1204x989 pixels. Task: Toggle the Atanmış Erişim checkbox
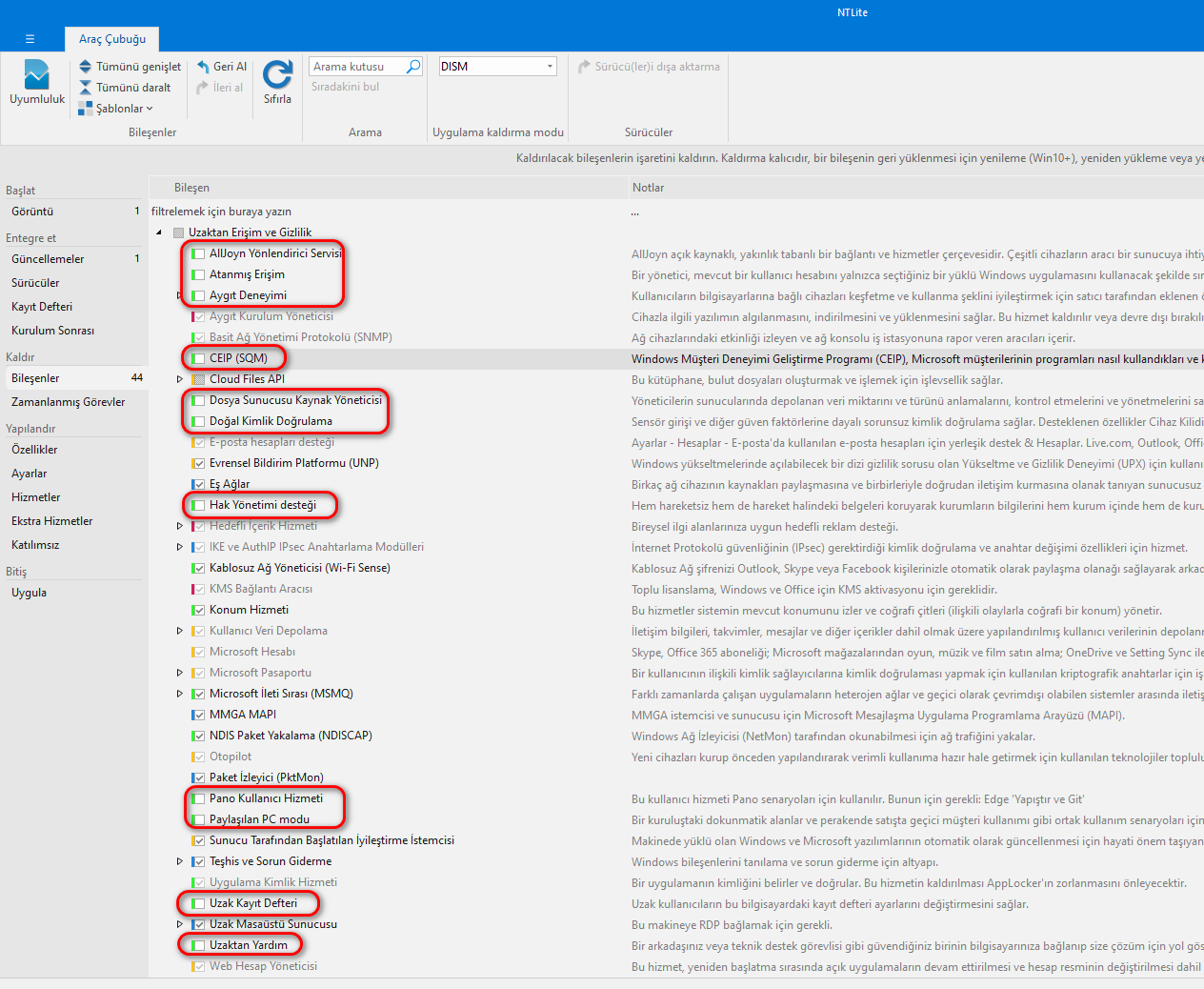[199, 274]
